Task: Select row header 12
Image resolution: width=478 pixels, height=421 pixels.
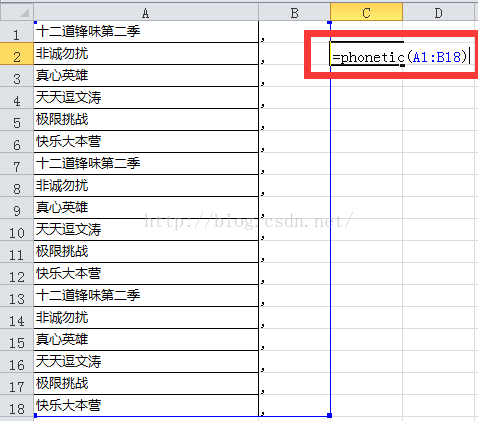Action: pyautogui.click(x=17, y=274)
